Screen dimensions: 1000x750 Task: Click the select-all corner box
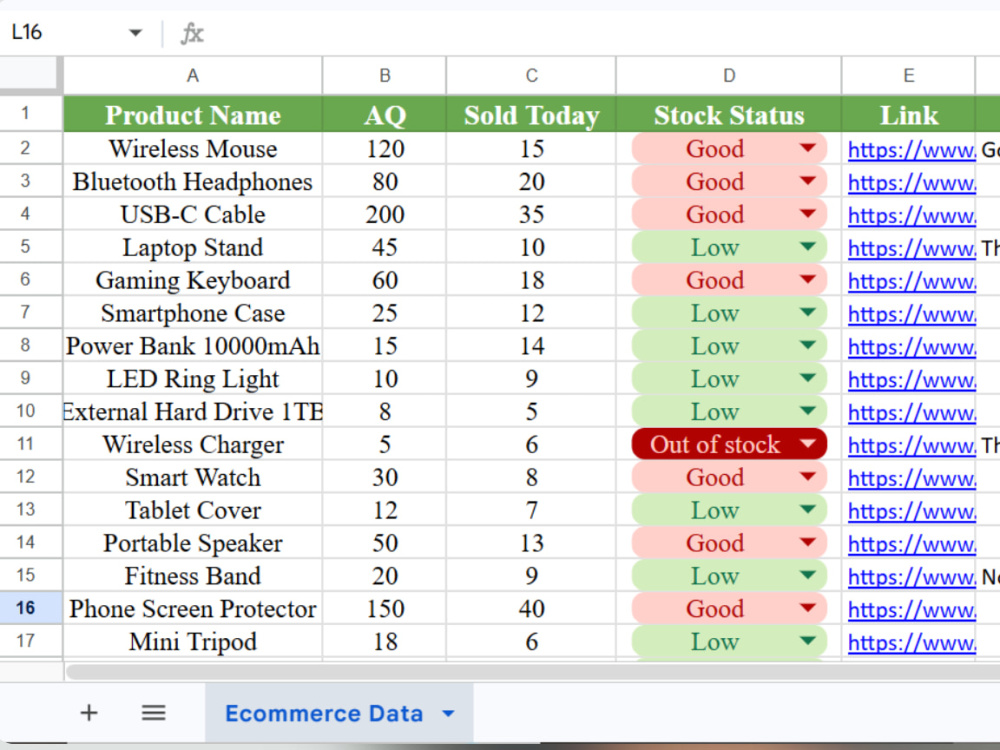pyautogui.click(x=29, y=75)
